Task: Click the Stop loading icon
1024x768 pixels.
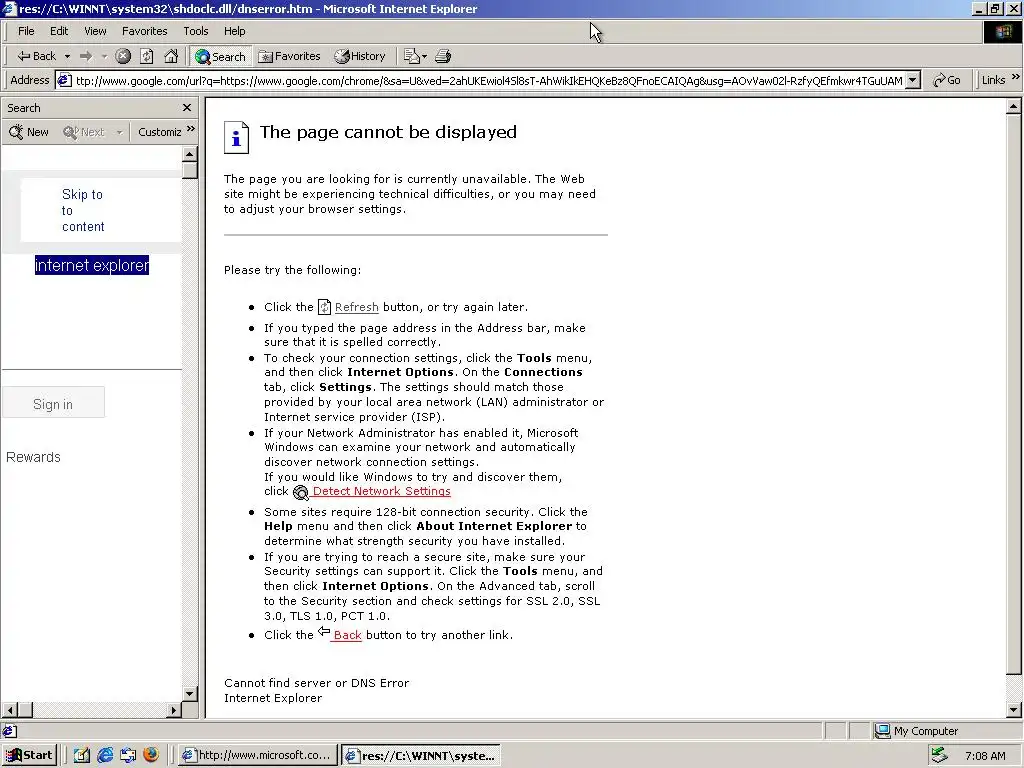Action: [x=123, y=56]
